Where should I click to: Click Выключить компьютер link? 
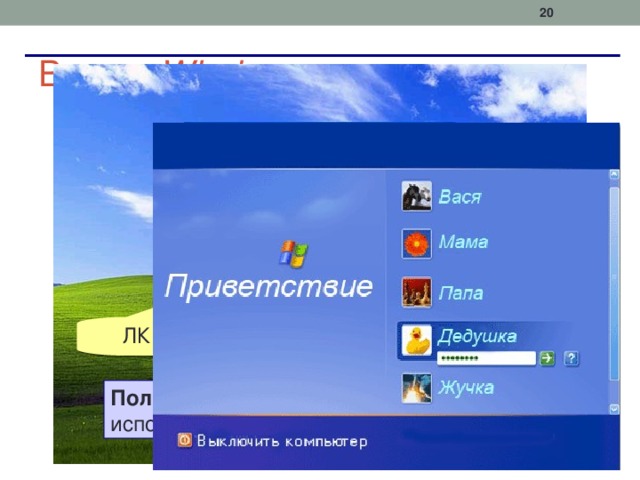[x=282, y=441]
